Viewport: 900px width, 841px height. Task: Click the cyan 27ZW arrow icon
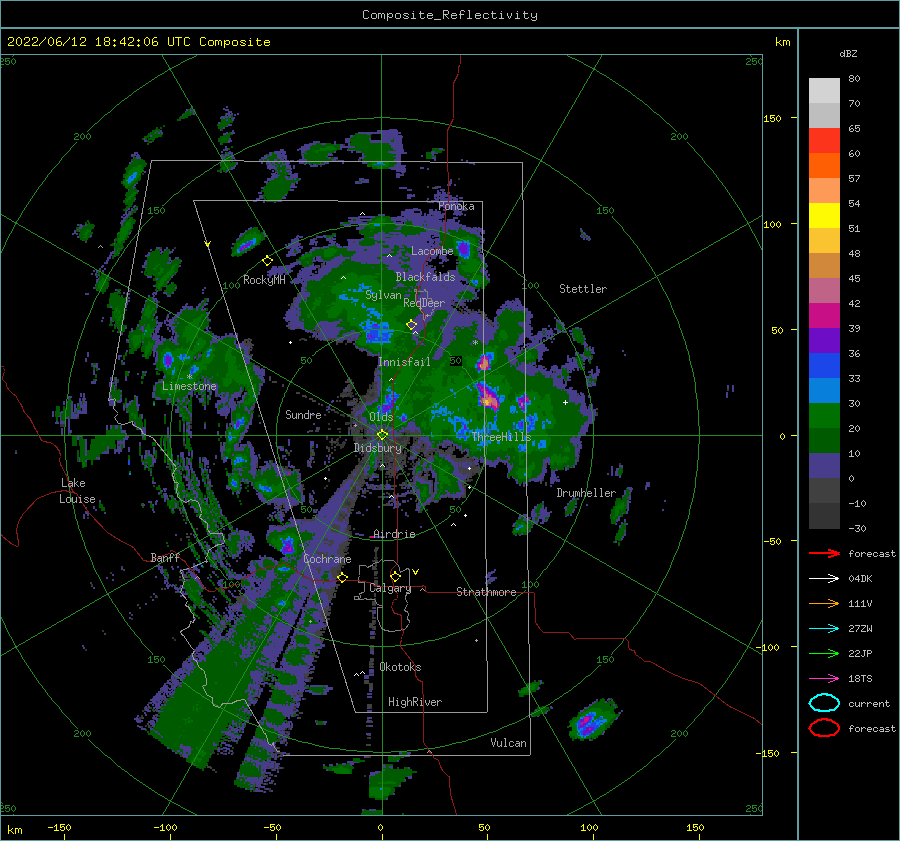point(824,629)
